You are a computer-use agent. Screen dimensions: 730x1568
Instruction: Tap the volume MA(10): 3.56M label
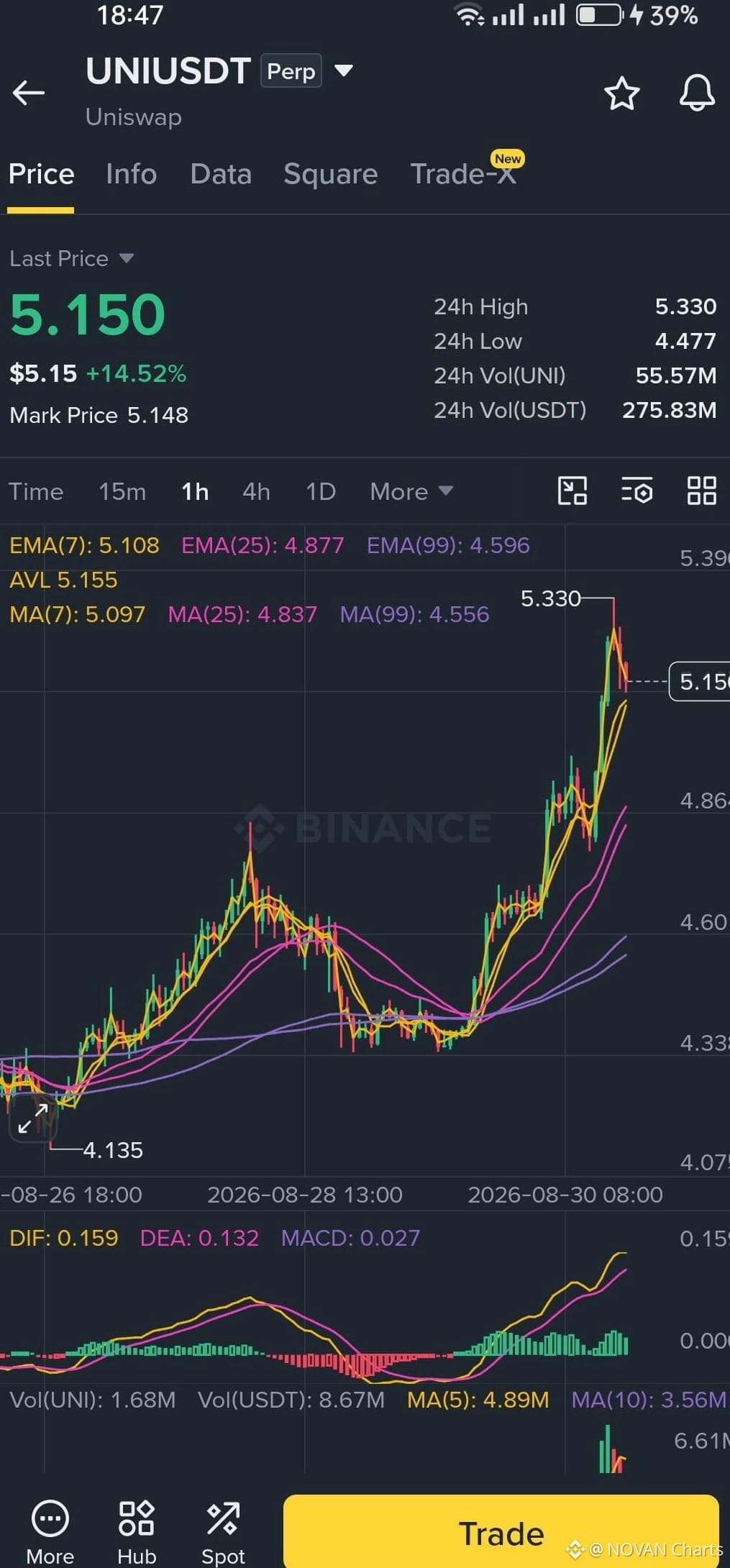(x=649, y=1400)
